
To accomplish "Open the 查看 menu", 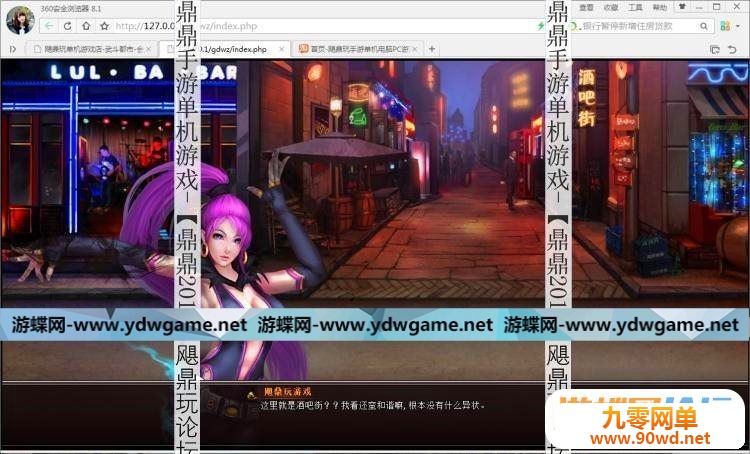I will point(586,7).
